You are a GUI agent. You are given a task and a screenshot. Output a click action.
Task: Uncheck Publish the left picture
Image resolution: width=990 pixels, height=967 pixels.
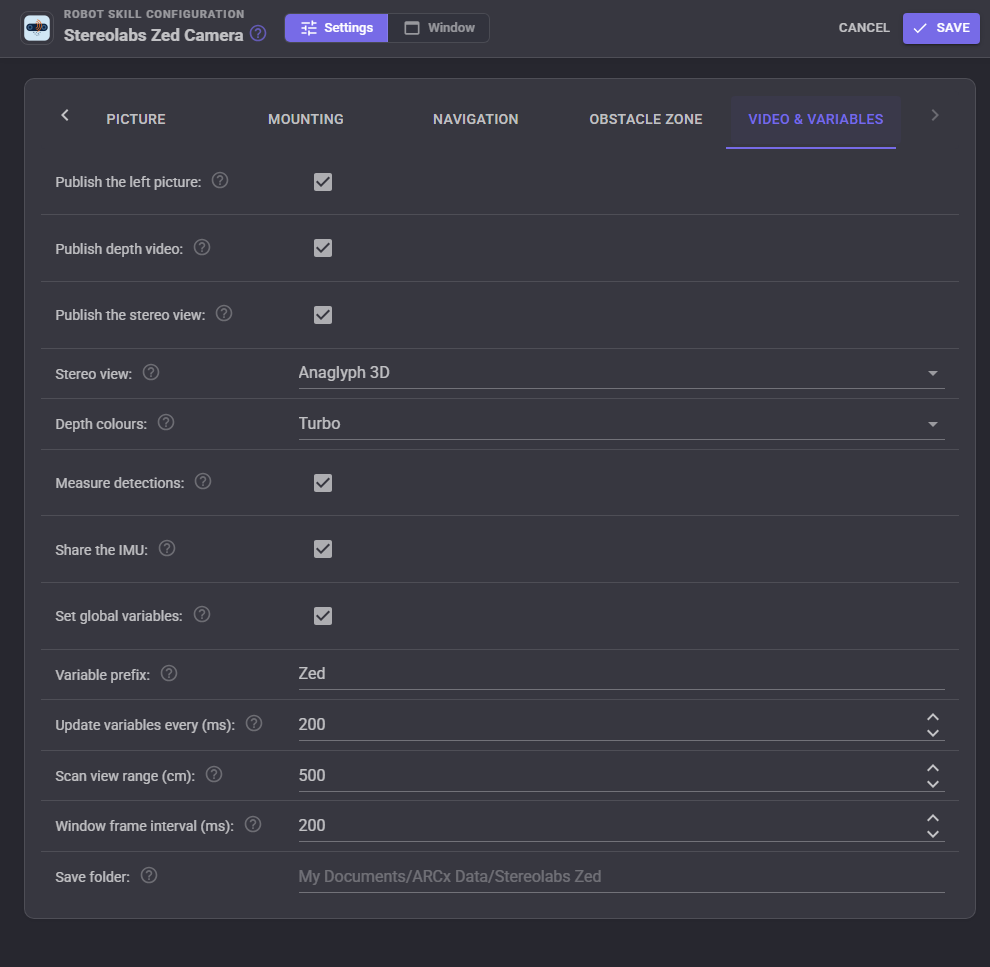pos(323,182)
